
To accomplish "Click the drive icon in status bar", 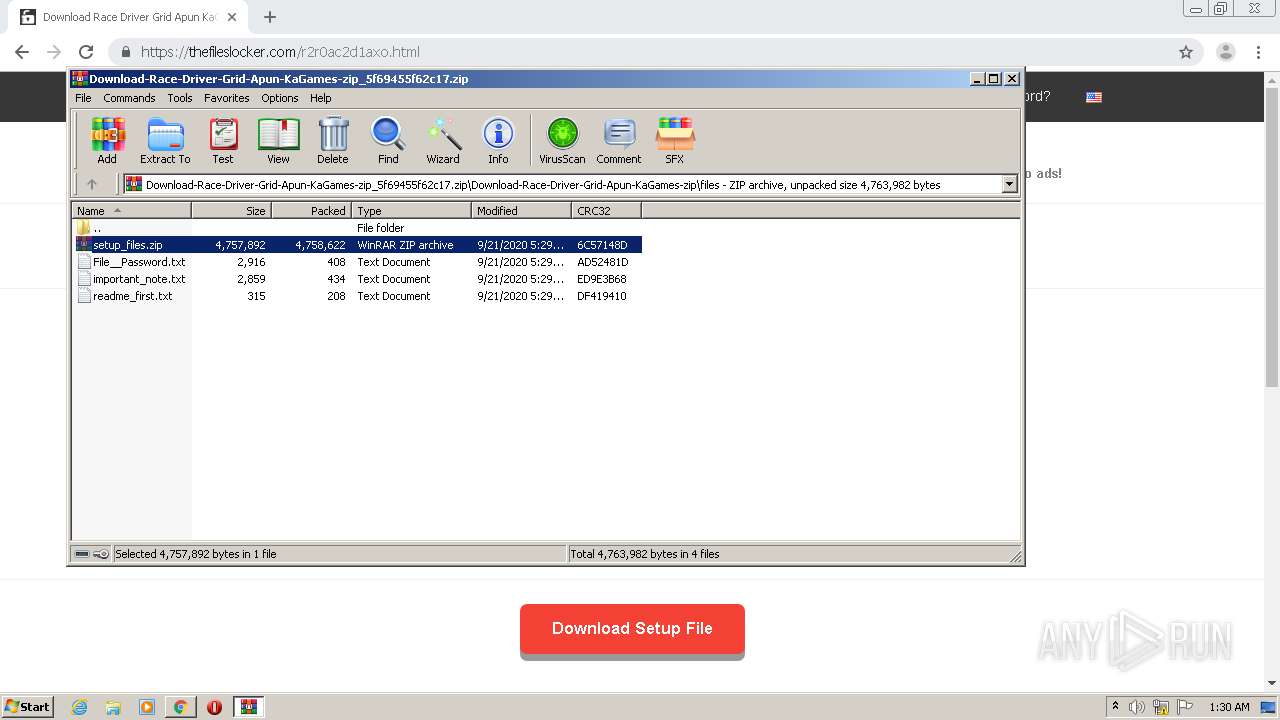I will (x=82, y=553).
